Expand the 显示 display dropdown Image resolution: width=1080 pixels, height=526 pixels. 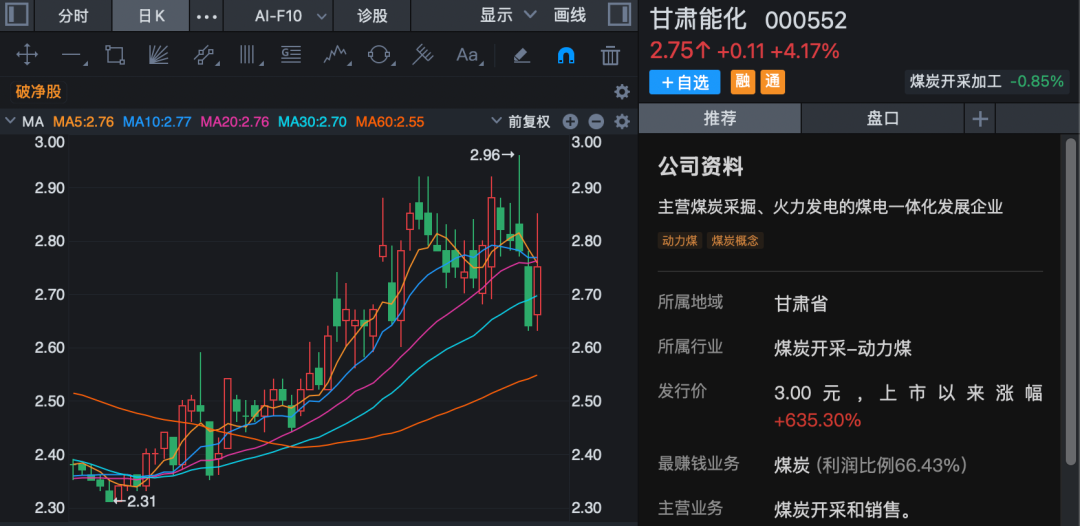(x=505, y=16)
